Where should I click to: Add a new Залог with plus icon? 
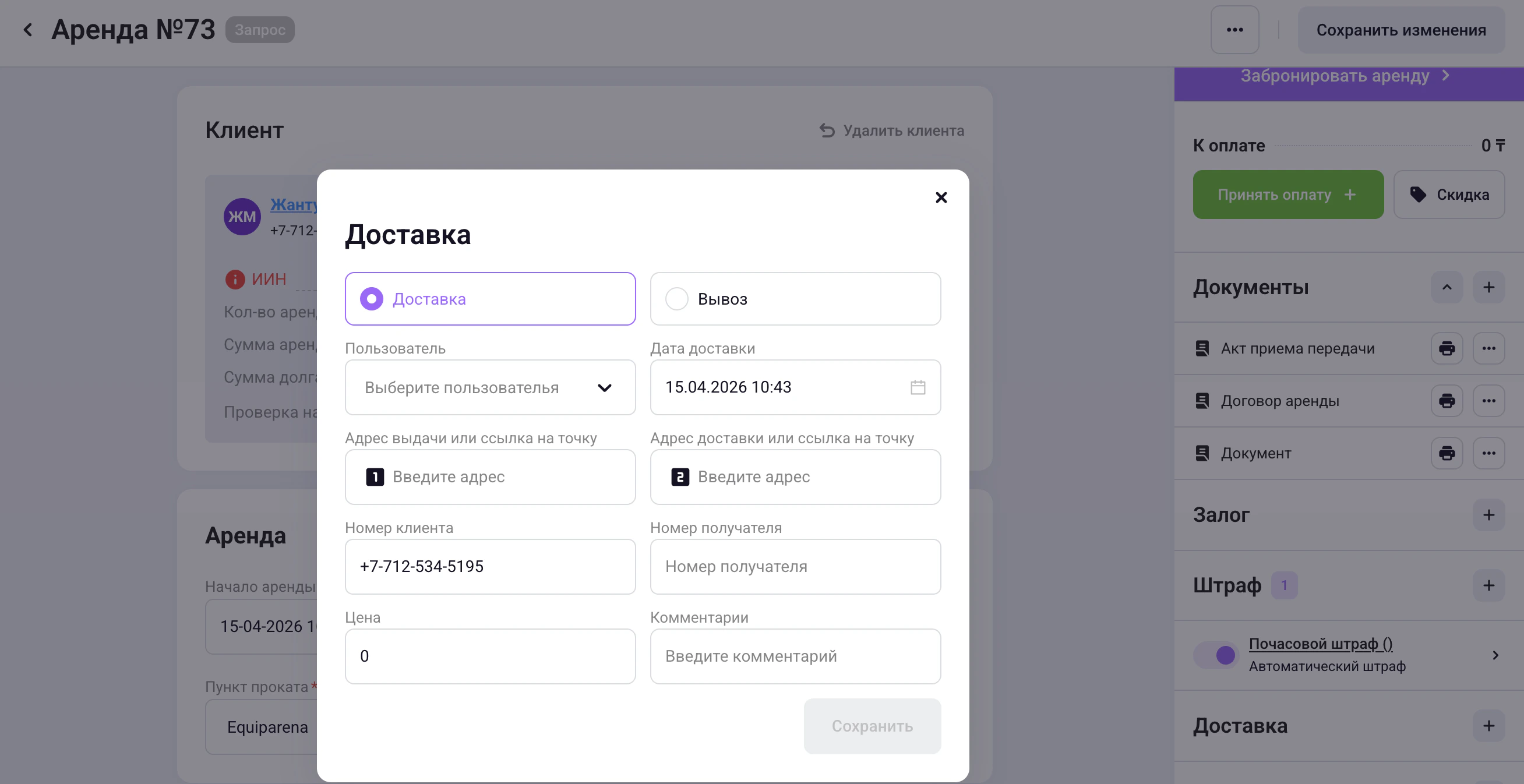coord(1488,515)
